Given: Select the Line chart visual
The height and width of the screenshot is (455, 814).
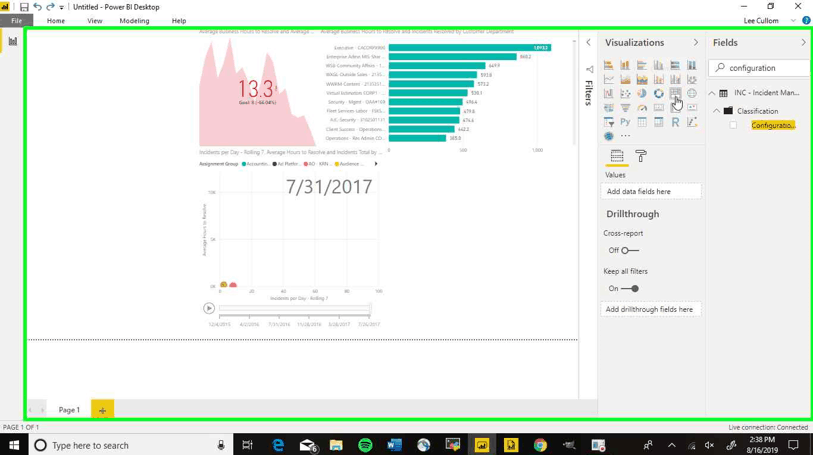Looking at the screenshot, I should (x=608, y=79).
